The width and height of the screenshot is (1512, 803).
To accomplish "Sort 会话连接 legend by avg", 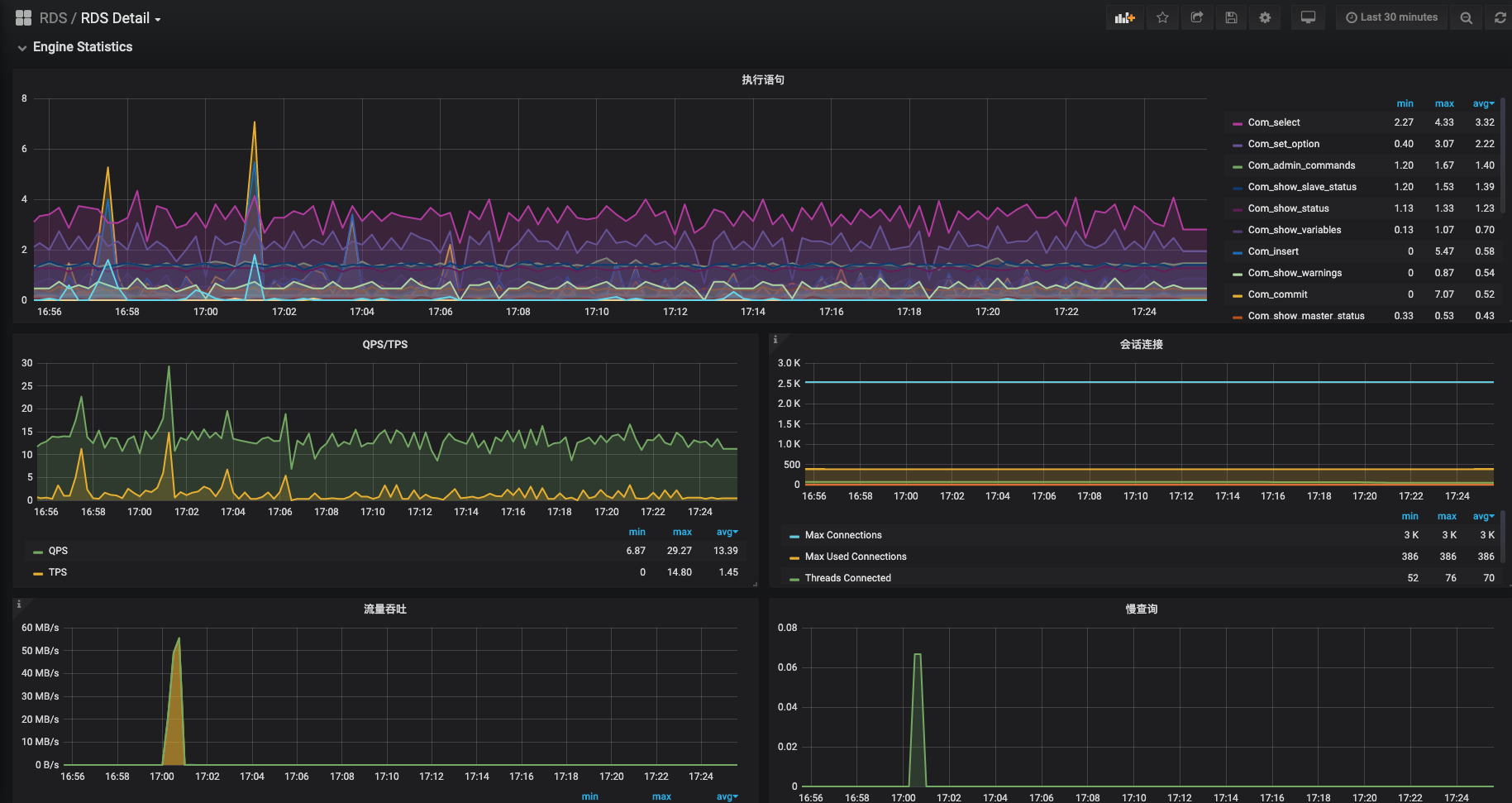I will (x=1483, y=516).
